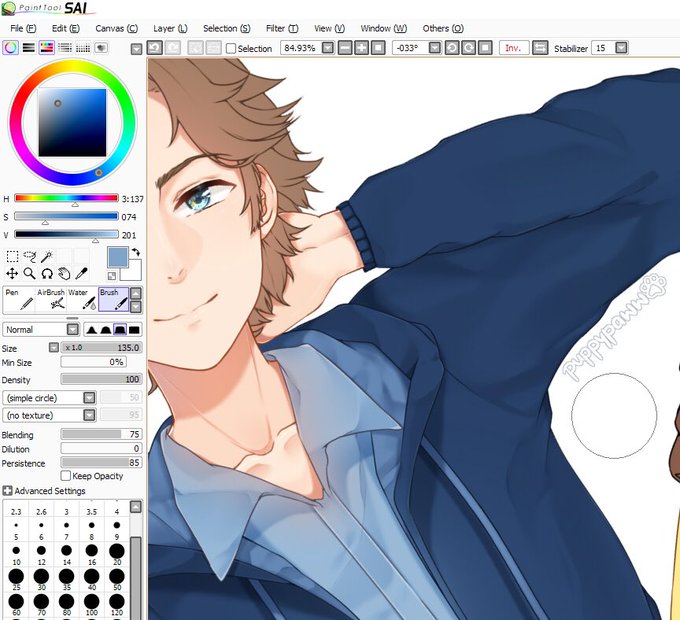Adjust the brush Size slider

pyautogui.click(x=101, y=348)
